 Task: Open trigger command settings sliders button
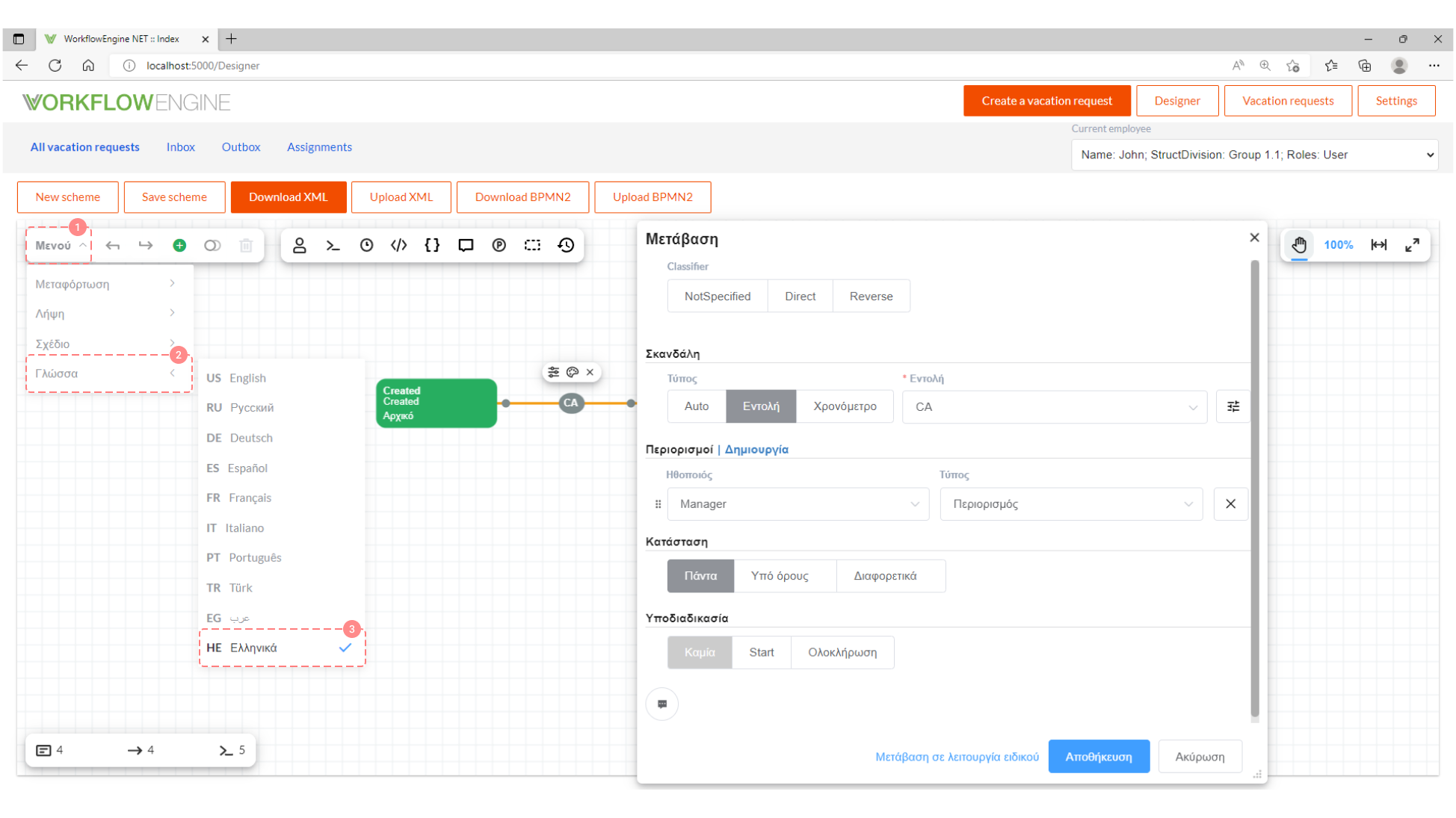click(1233, 406)
